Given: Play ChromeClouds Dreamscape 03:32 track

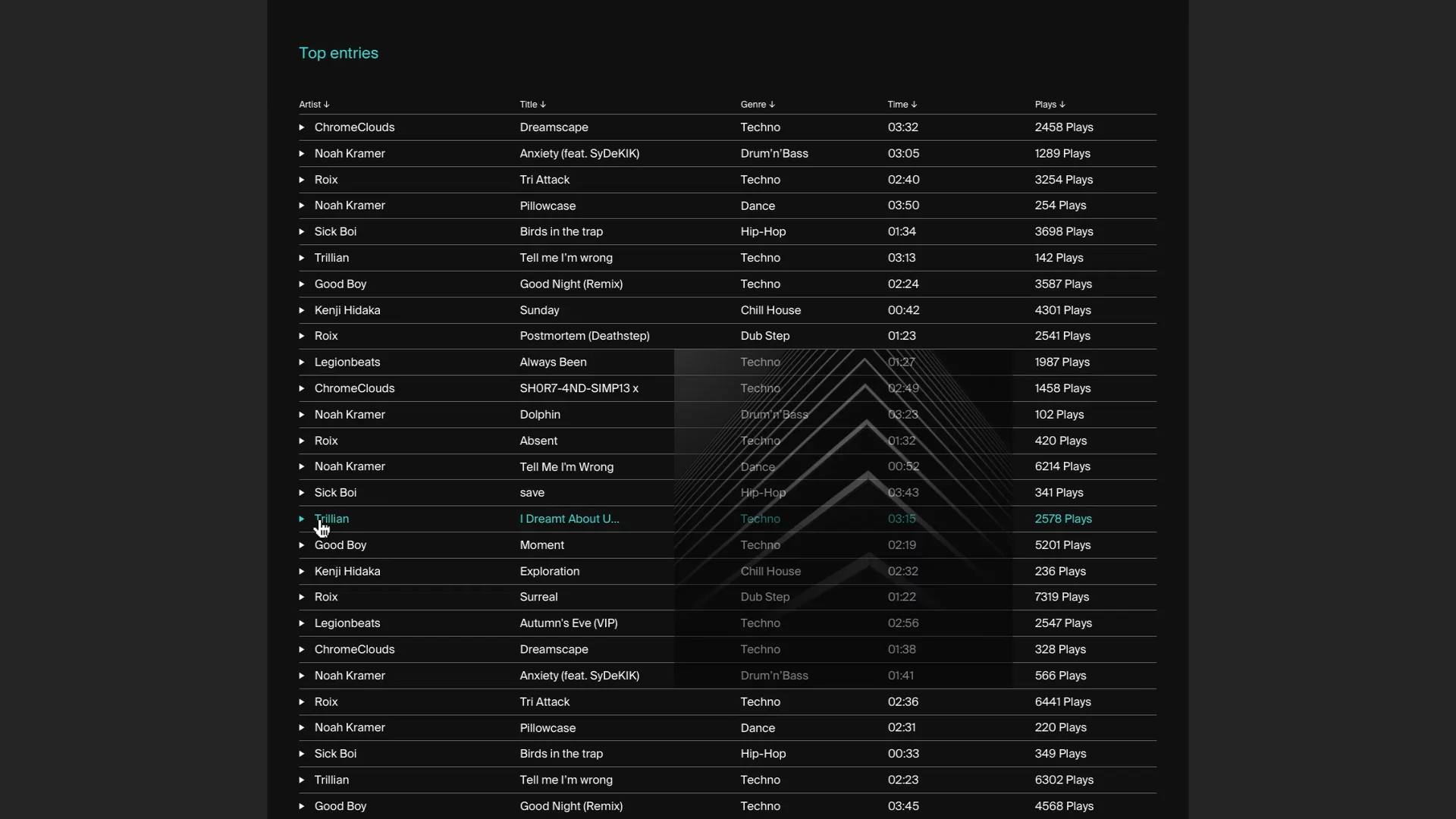Looking at the screenshot, I should 302,127.
